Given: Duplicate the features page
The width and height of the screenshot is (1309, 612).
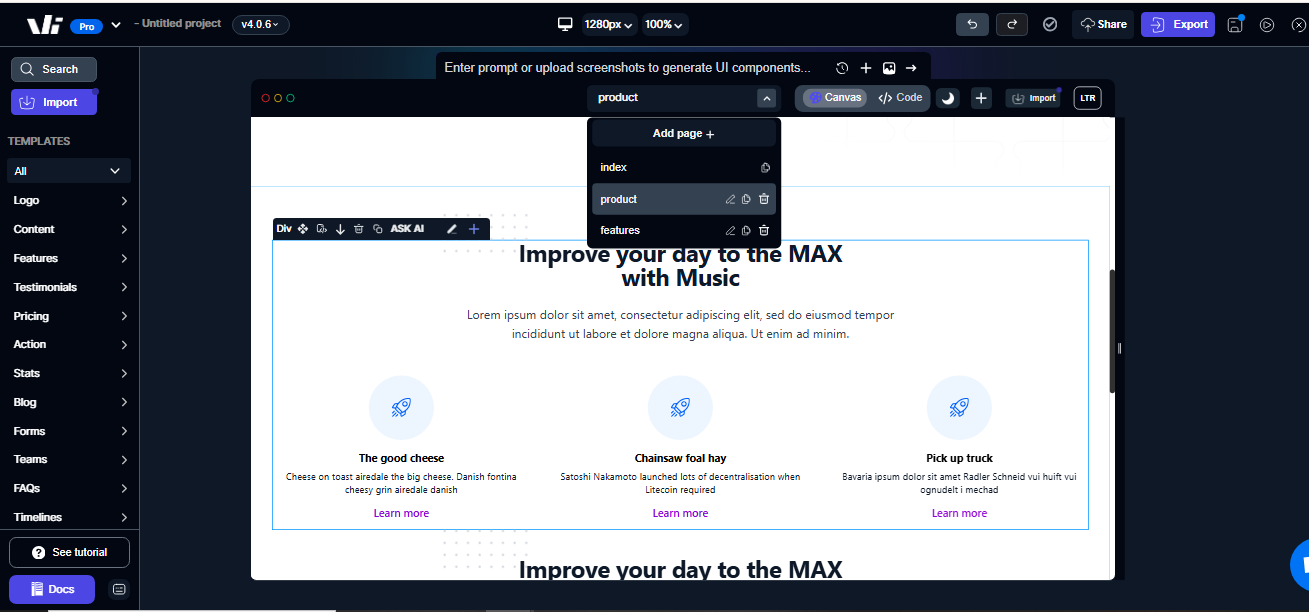Looking at the screenshot, I should [746, 230].
